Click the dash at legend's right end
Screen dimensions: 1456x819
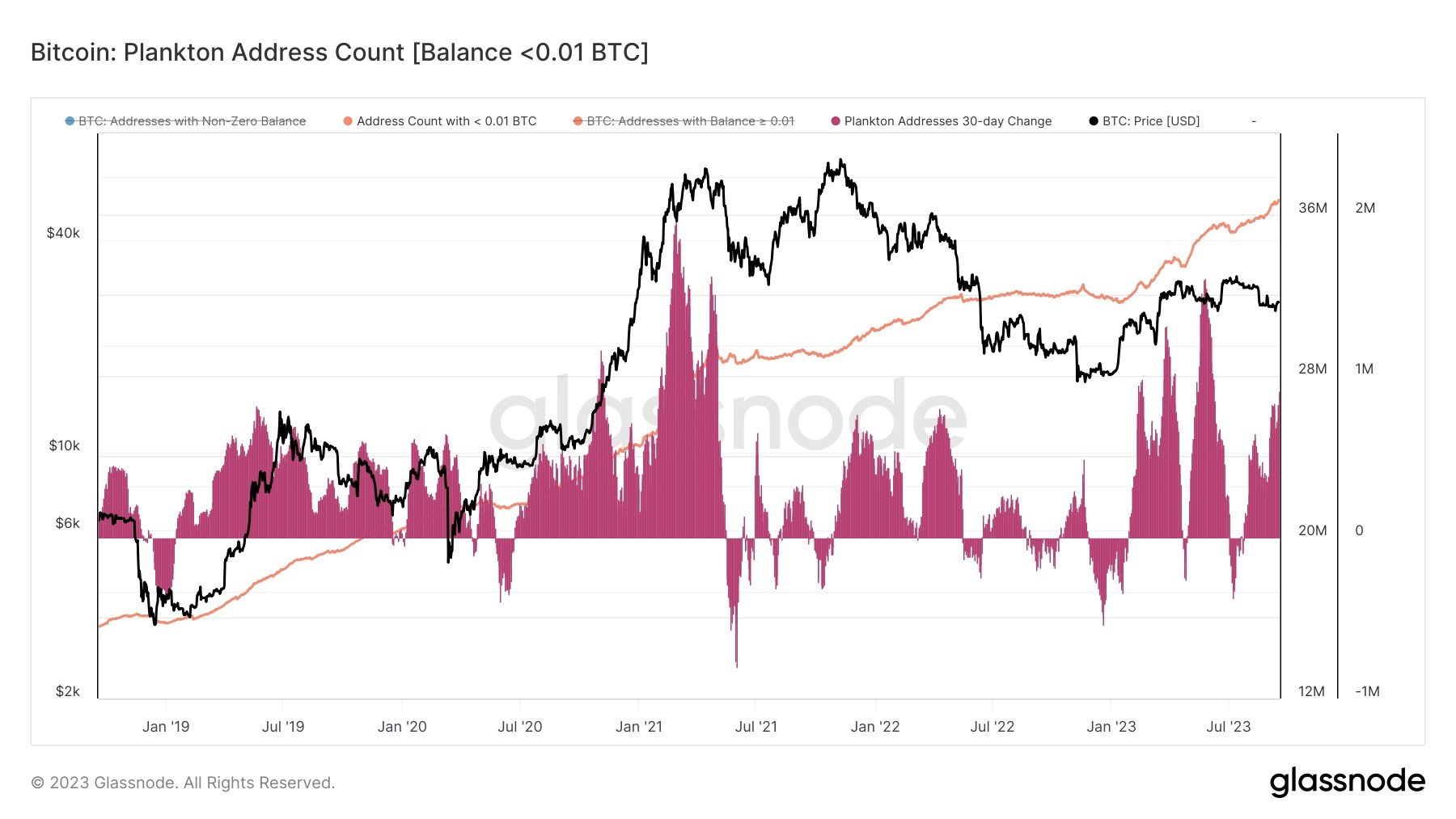click(1254, 121)
